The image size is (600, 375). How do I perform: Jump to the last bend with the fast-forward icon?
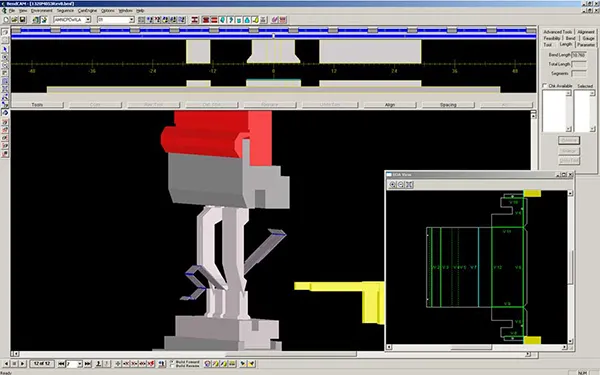(88, 364)
